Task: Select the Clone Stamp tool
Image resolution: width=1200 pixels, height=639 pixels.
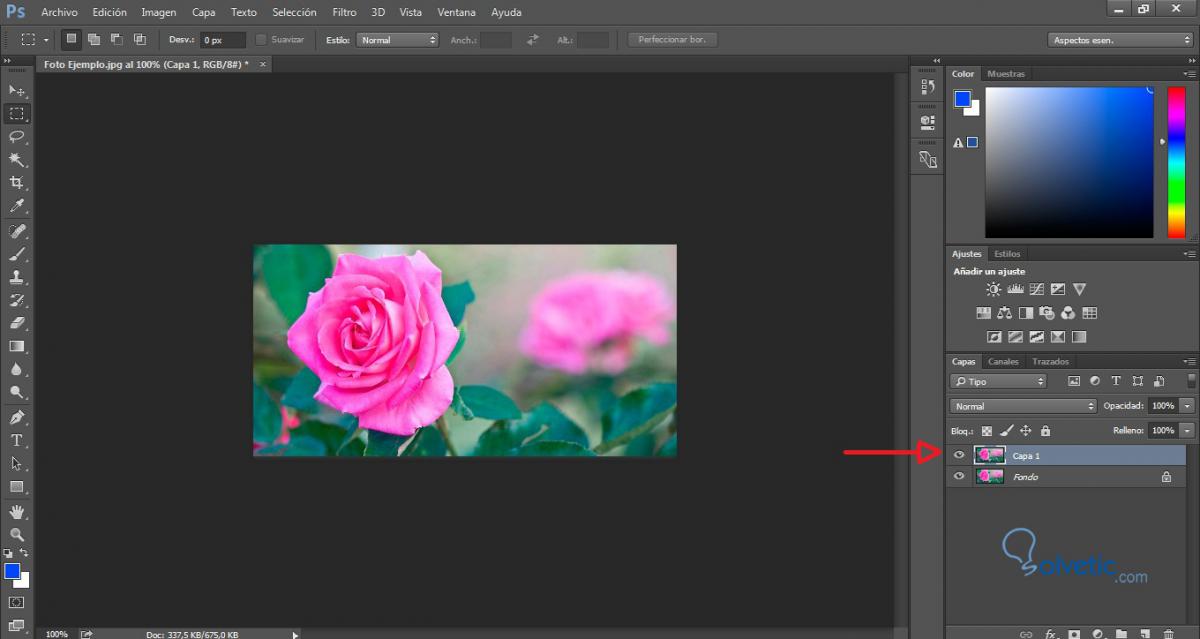Action: pos(17,277)
